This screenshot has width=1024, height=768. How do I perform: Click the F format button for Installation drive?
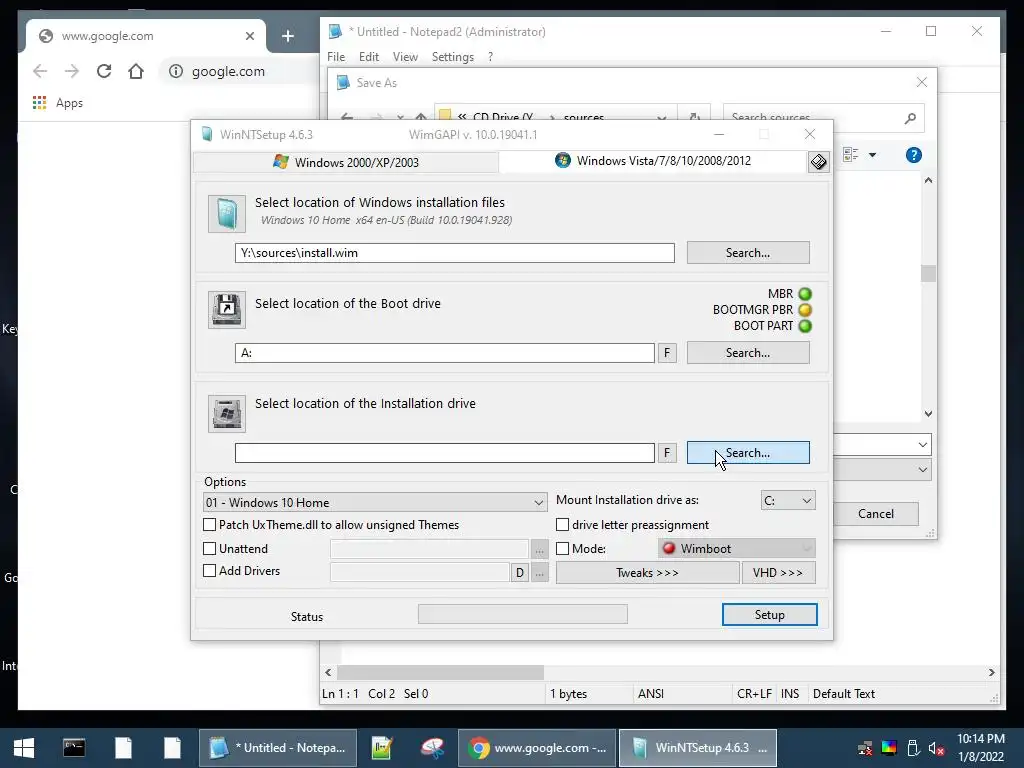[667, 453]
